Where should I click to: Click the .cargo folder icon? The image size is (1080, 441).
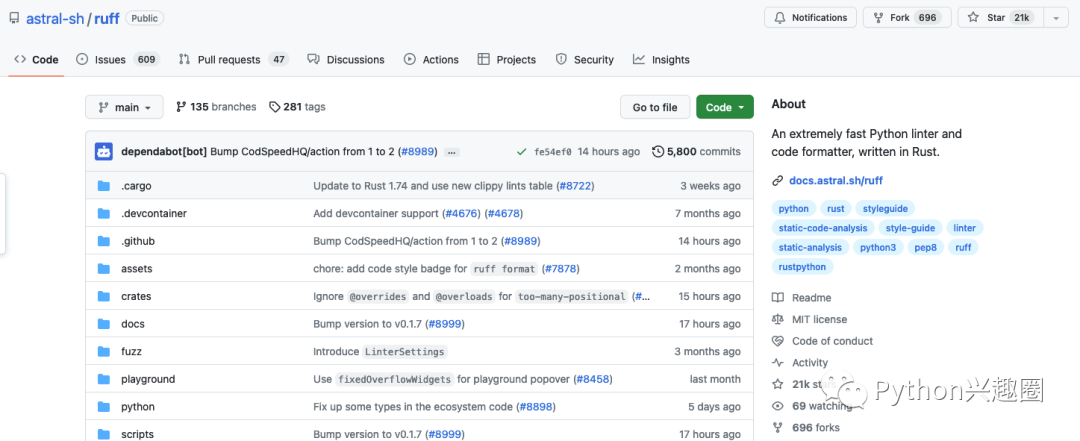point(104,186)
